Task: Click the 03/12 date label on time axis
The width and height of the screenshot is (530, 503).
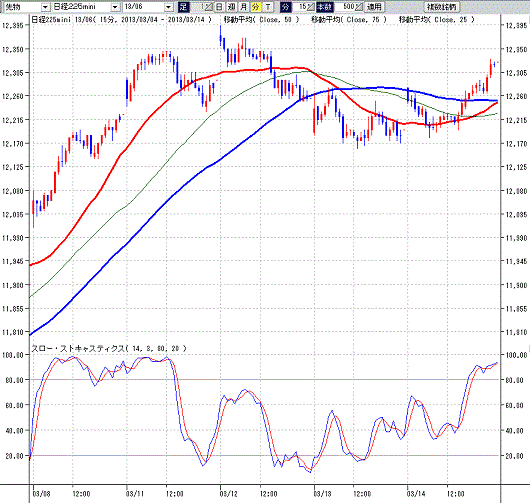Action: [x=229, y=494]
